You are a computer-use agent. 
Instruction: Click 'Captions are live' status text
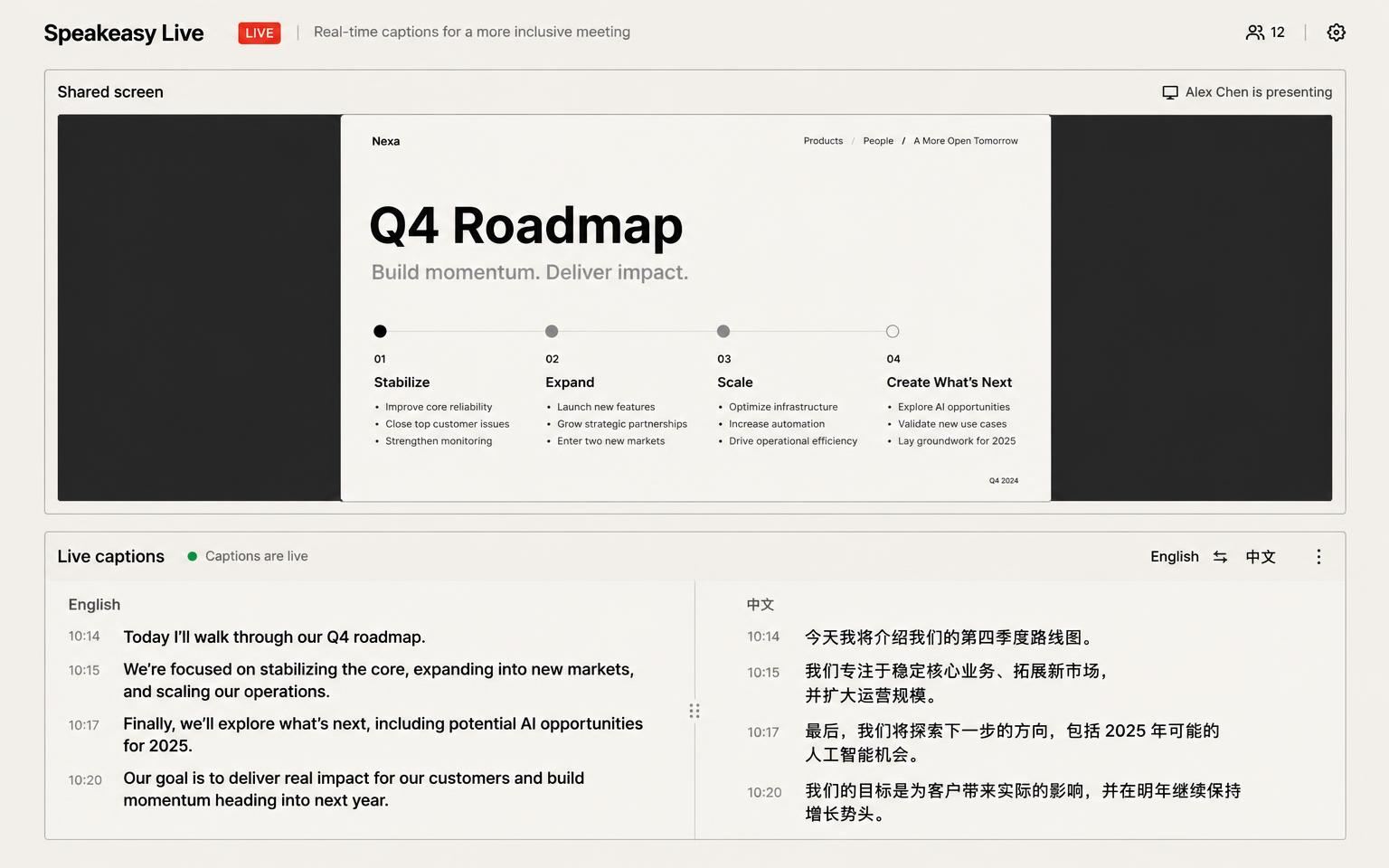tap(257, 556)
